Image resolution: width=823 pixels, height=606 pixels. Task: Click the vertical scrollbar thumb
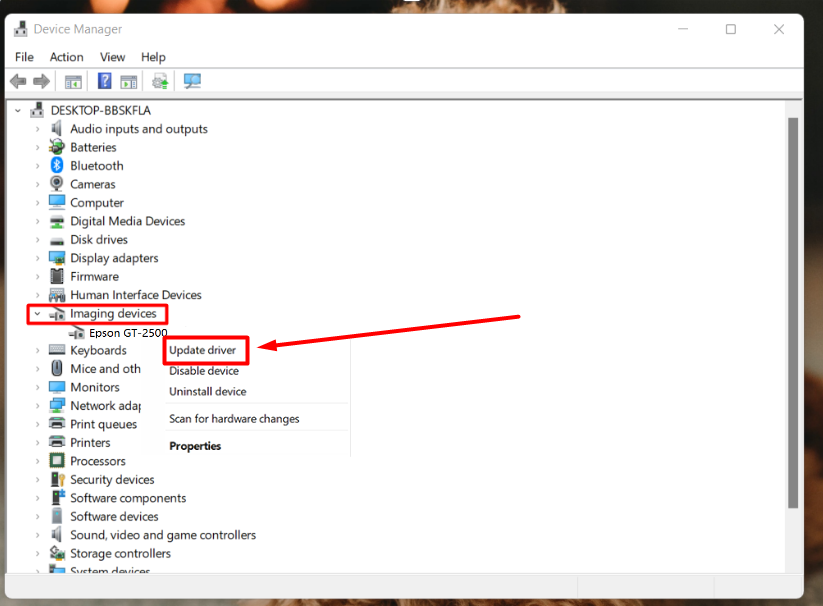(x=793, y=313)
